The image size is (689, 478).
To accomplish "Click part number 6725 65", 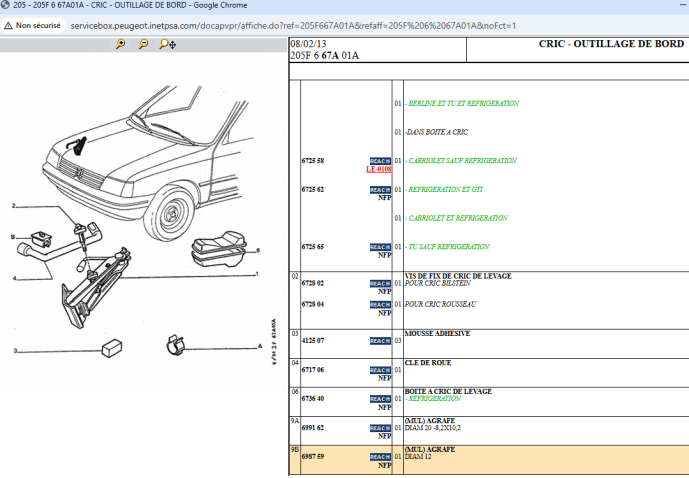I will pyautogui.click(x=313, y=246).
